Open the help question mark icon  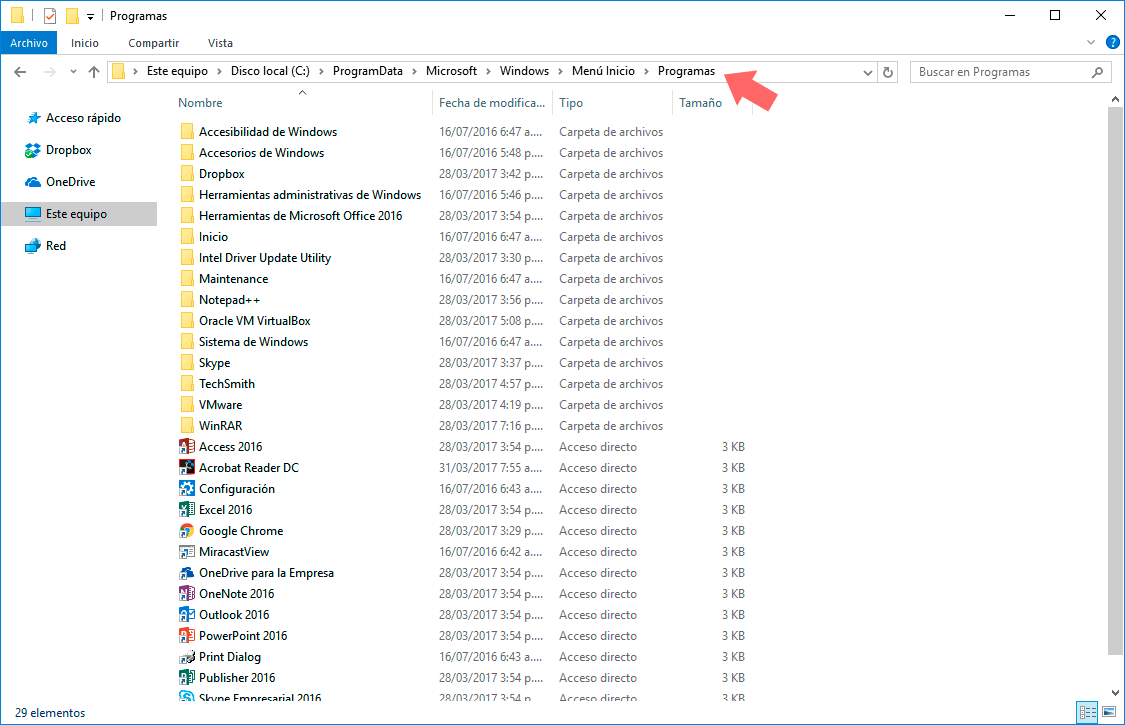coord(1113,42)
